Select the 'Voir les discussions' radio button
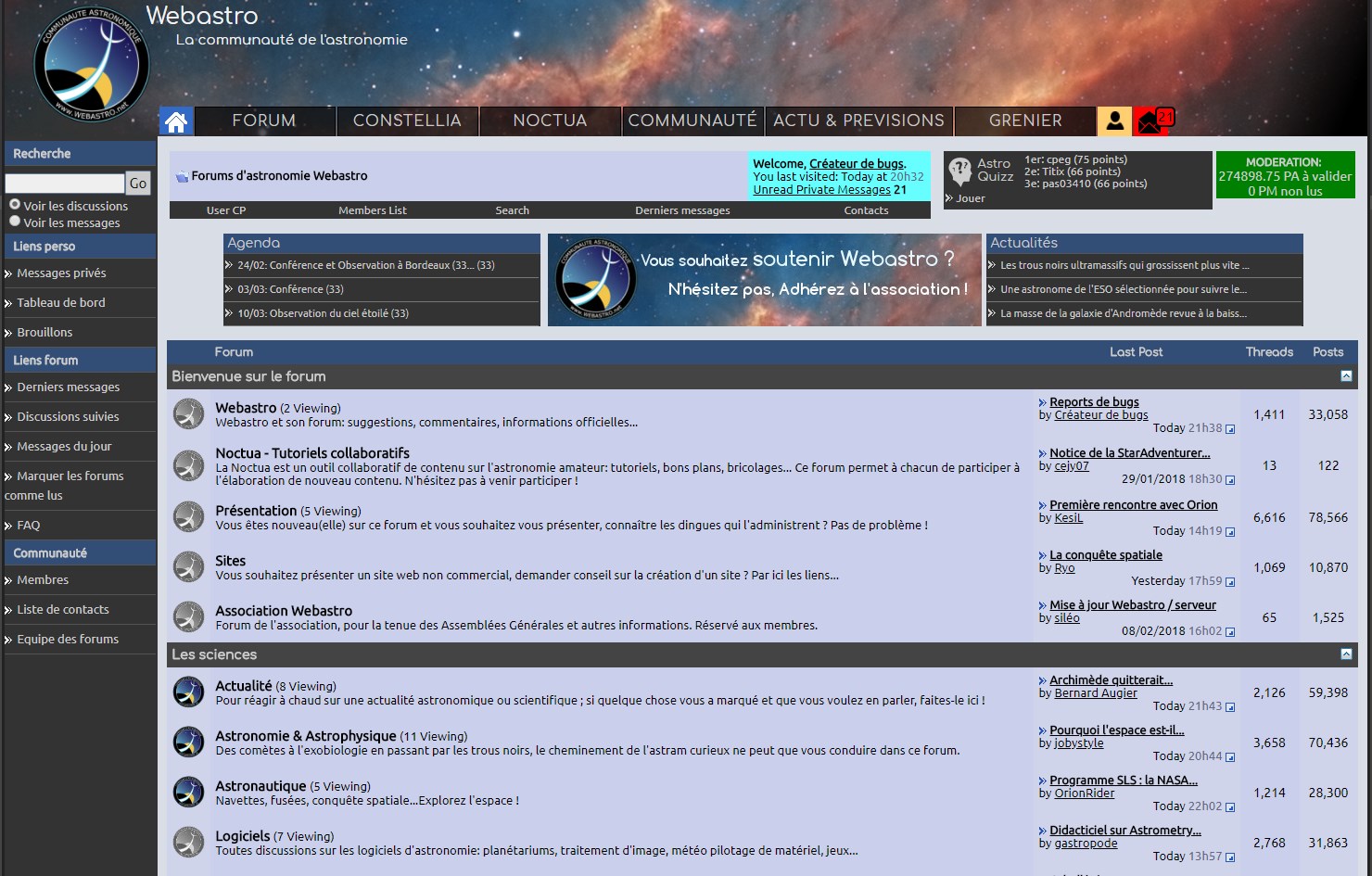 point(15,204)
